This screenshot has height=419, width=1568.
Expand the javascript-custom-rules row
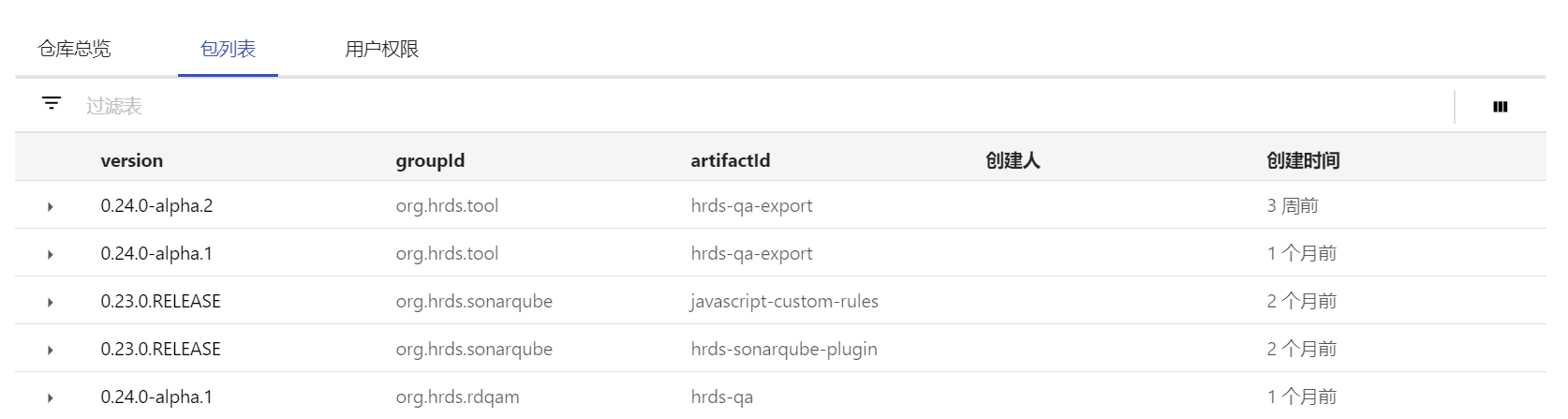pyautogui.click(x=51, y=302)
